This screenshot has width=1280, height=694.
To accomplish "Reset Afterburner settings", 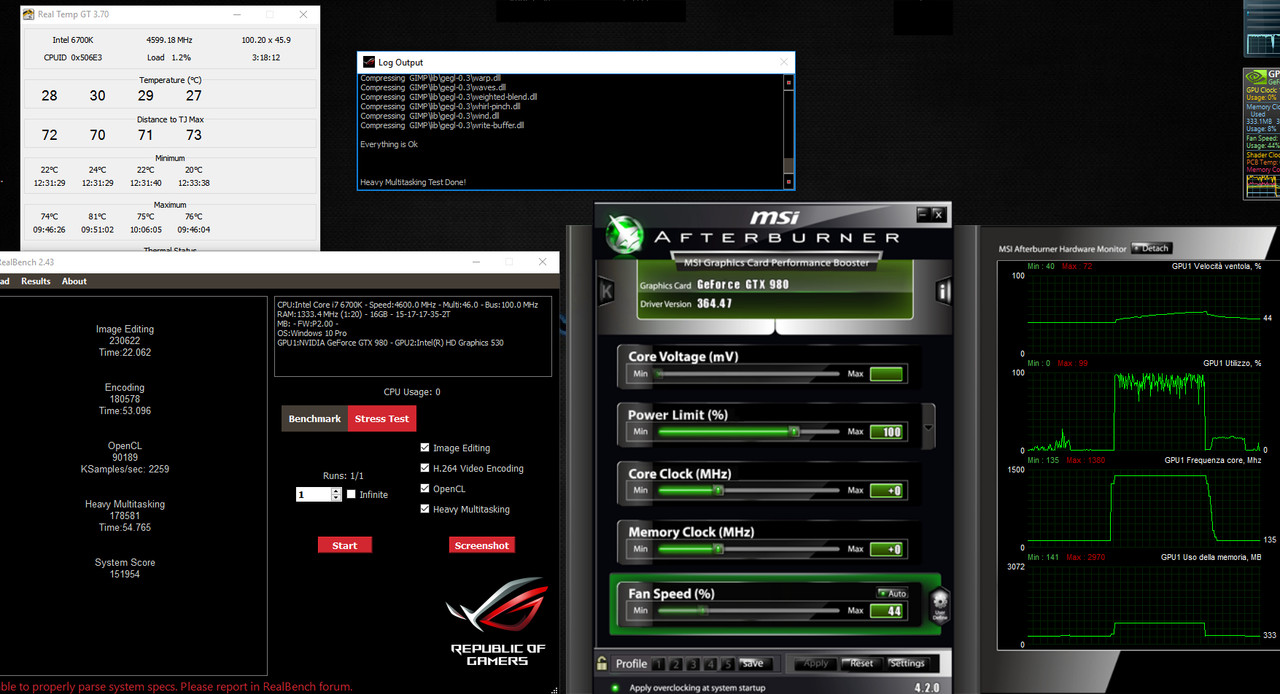I will 861,663.
